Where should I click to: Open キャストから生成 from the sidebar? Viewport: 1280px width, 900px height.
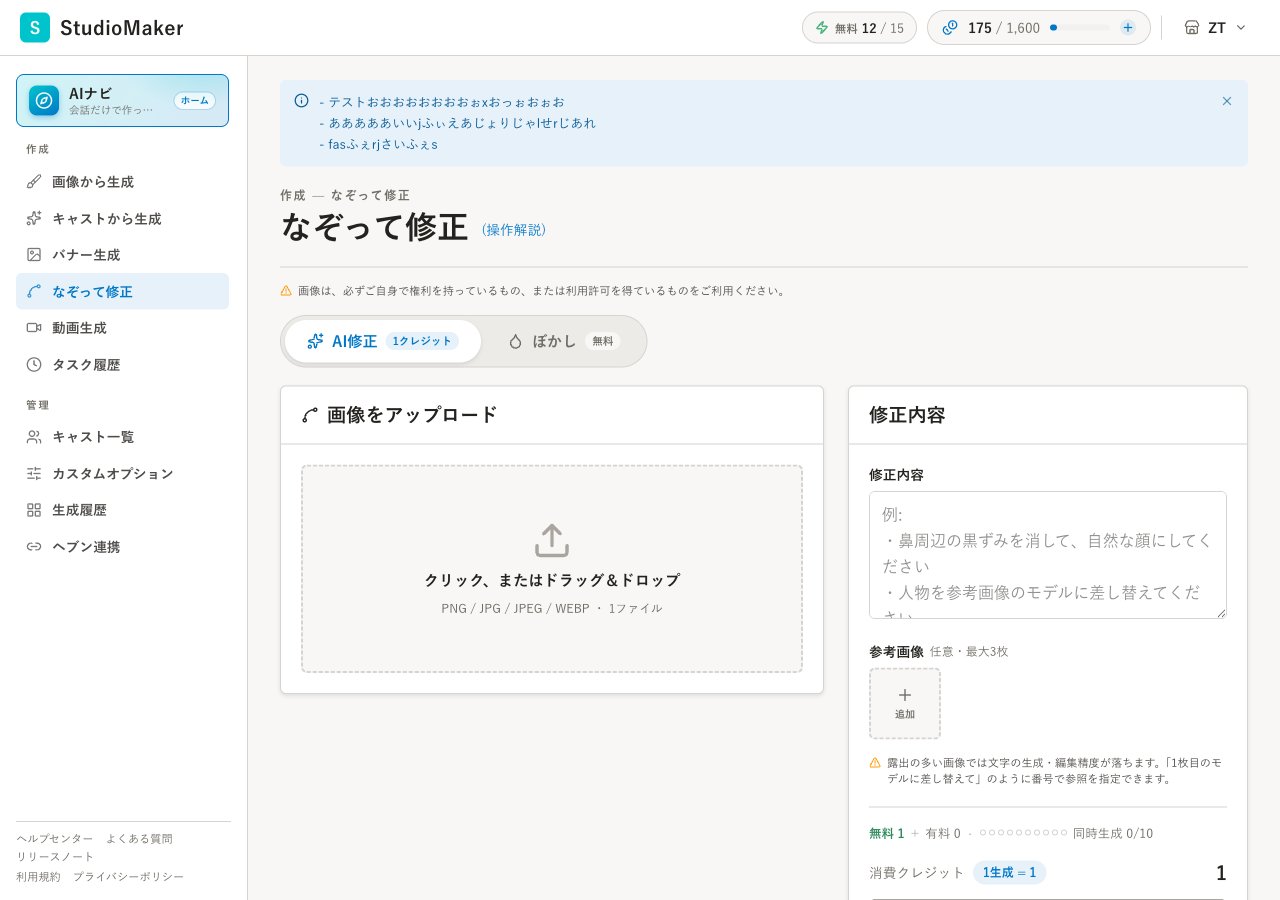(122, 218)
